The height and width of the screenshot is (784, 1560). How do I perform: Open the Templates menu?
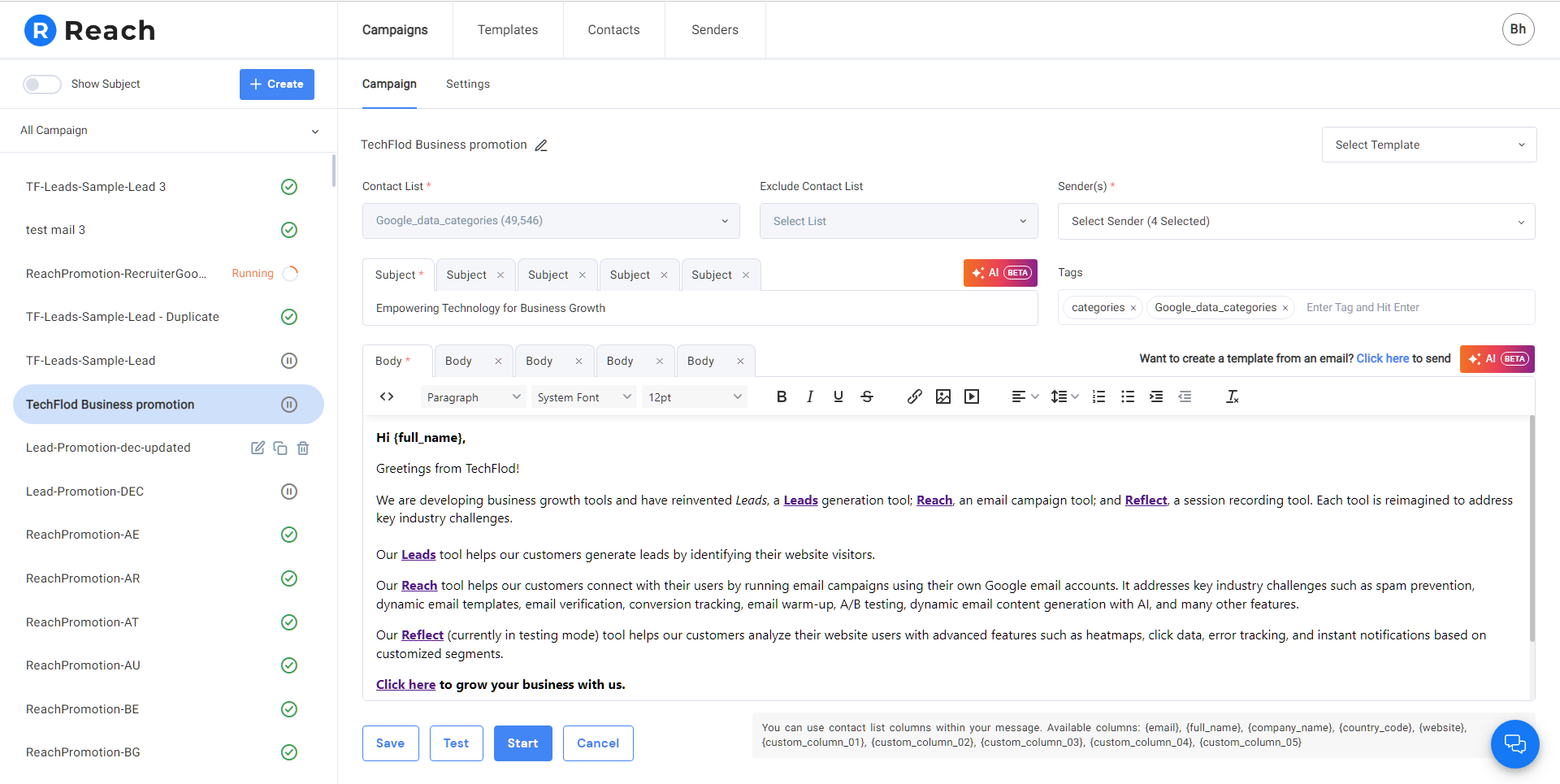click(x=508, y=30)
